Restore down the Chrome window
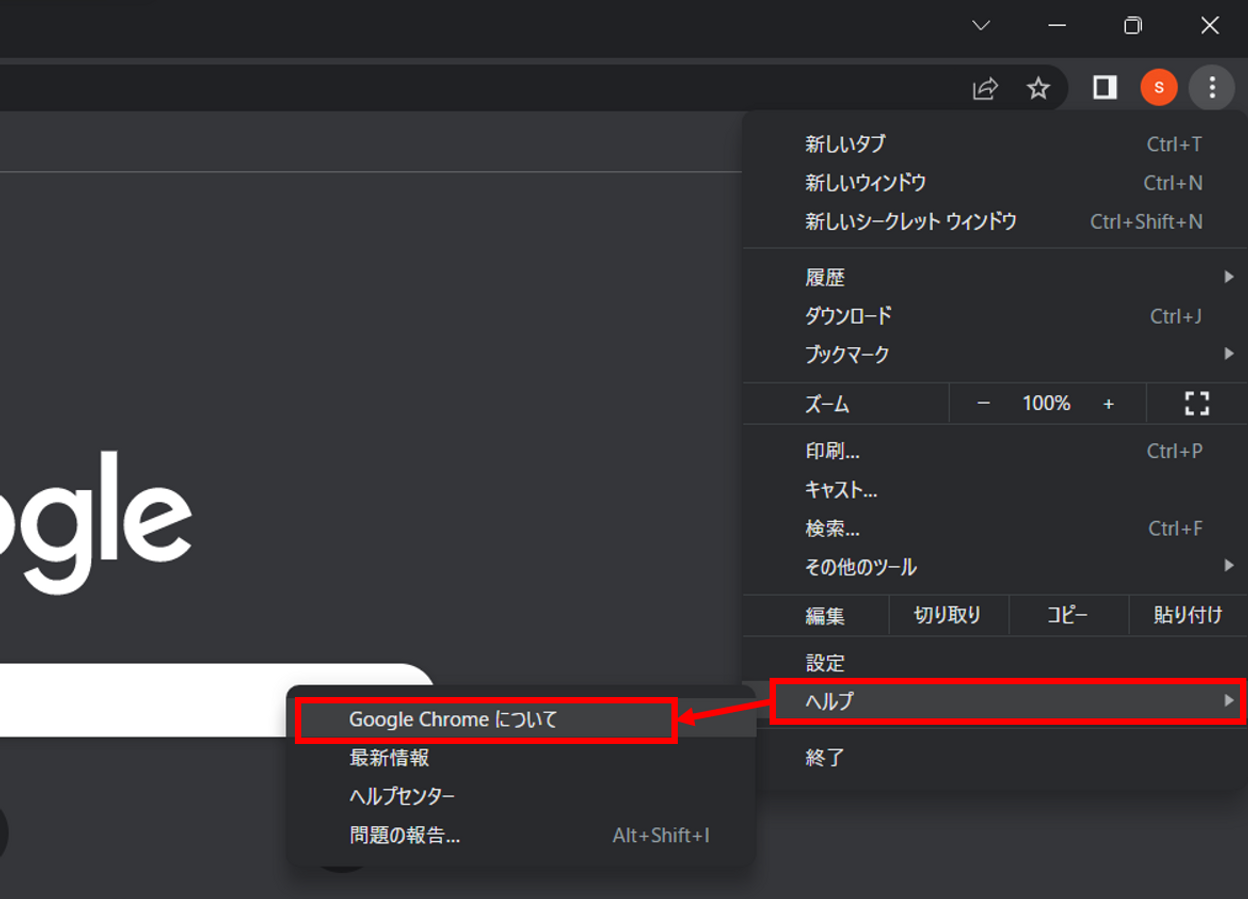This screenshot has height=899, width=1248. 1133,26
